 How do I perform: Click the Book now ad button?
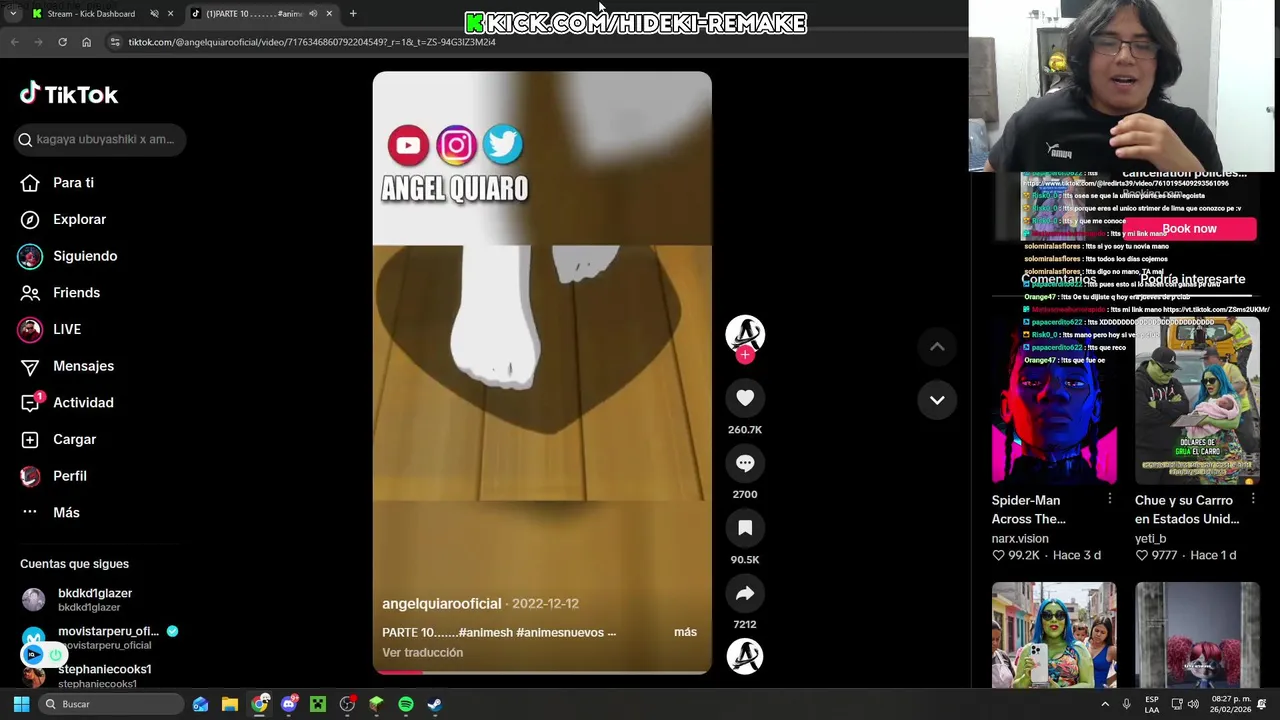1189,229
